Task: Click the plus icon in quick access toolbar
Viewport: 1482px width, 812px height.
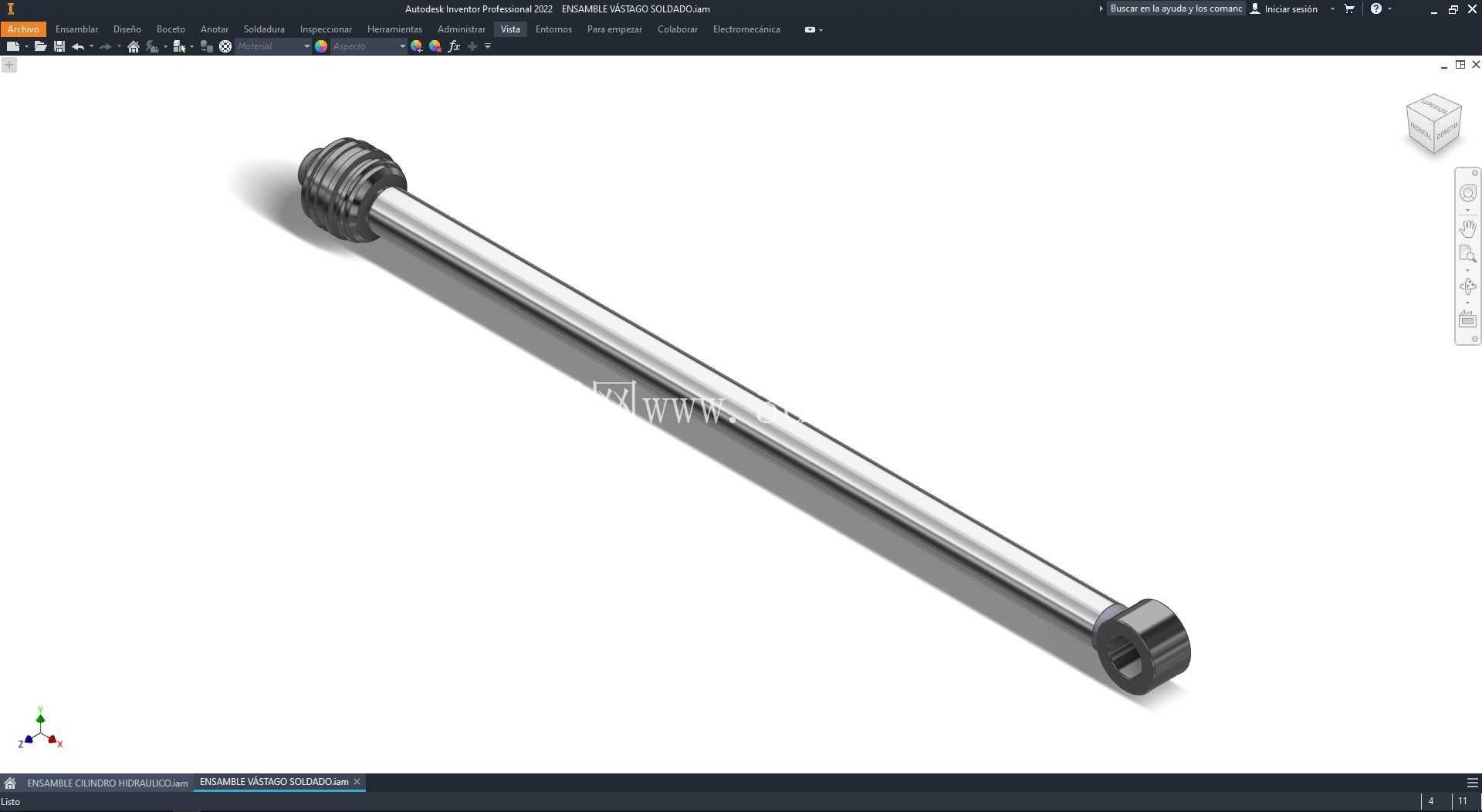Action: tap(472, 46)
